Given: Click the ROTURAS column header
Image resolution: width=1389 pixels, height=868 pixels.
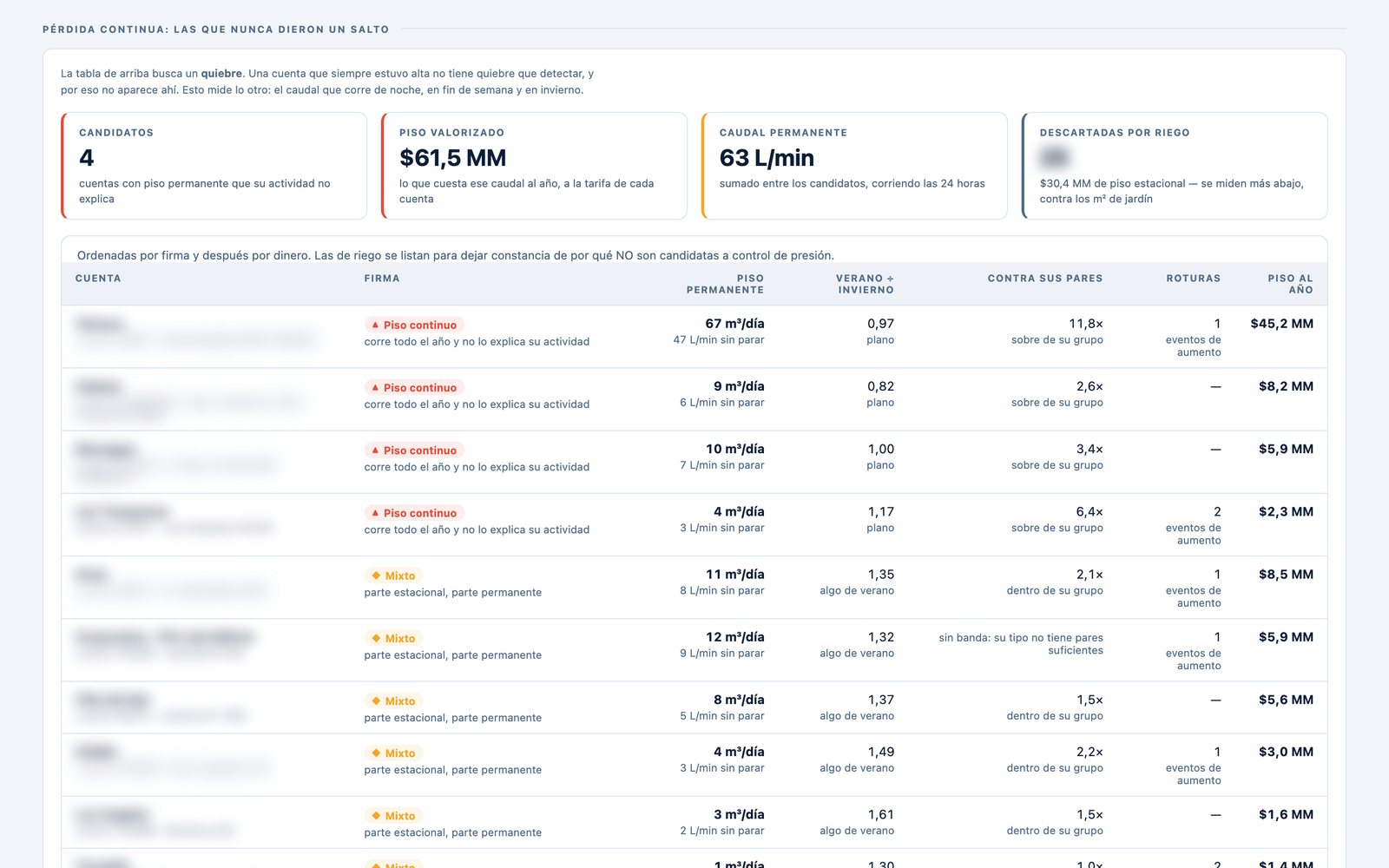Looking at the screenshot, I should (1194, 279).
